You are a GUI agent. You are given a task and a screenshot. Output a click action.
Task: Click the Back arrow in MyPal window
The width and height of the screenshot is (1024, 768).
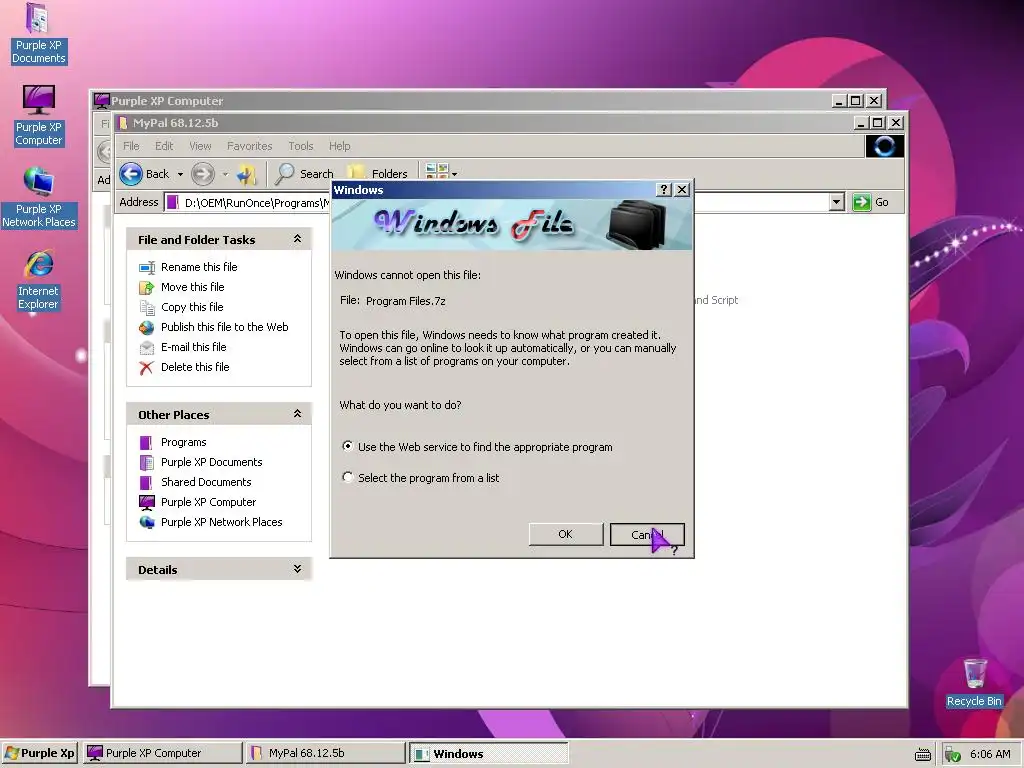click(131, 174)
